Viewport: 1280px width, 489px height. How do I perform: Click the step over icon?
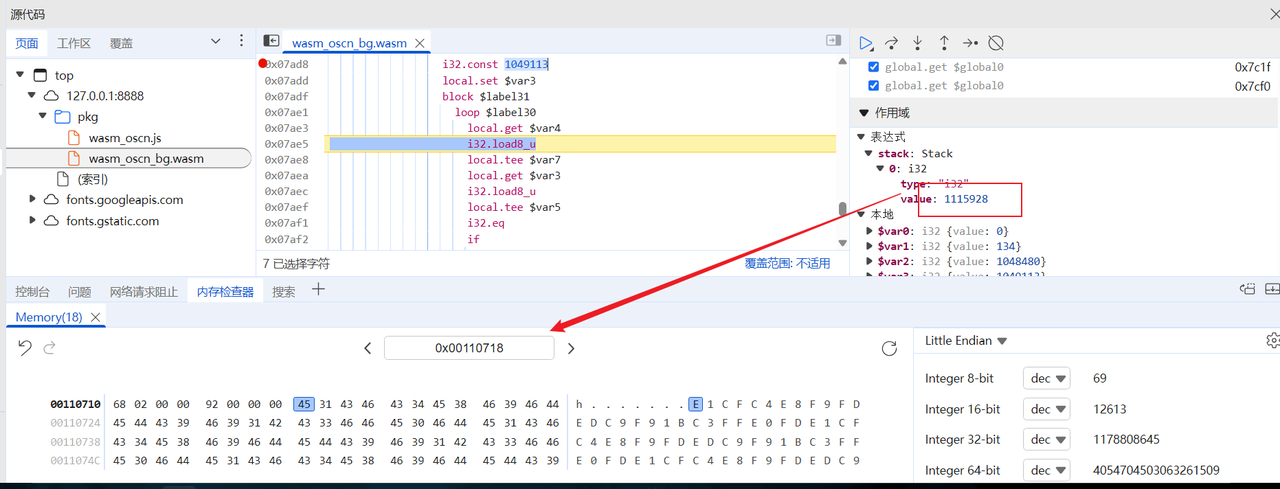click(x=892, y=43)
